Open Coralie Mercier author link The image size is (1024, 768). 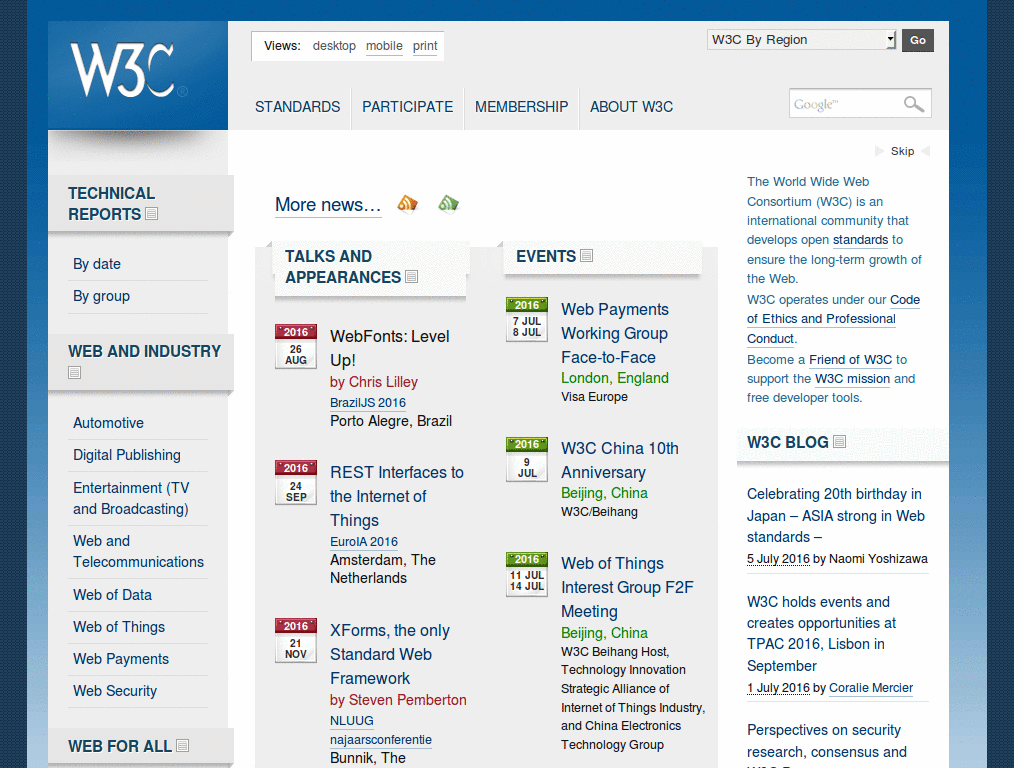(x=871, y=688)
